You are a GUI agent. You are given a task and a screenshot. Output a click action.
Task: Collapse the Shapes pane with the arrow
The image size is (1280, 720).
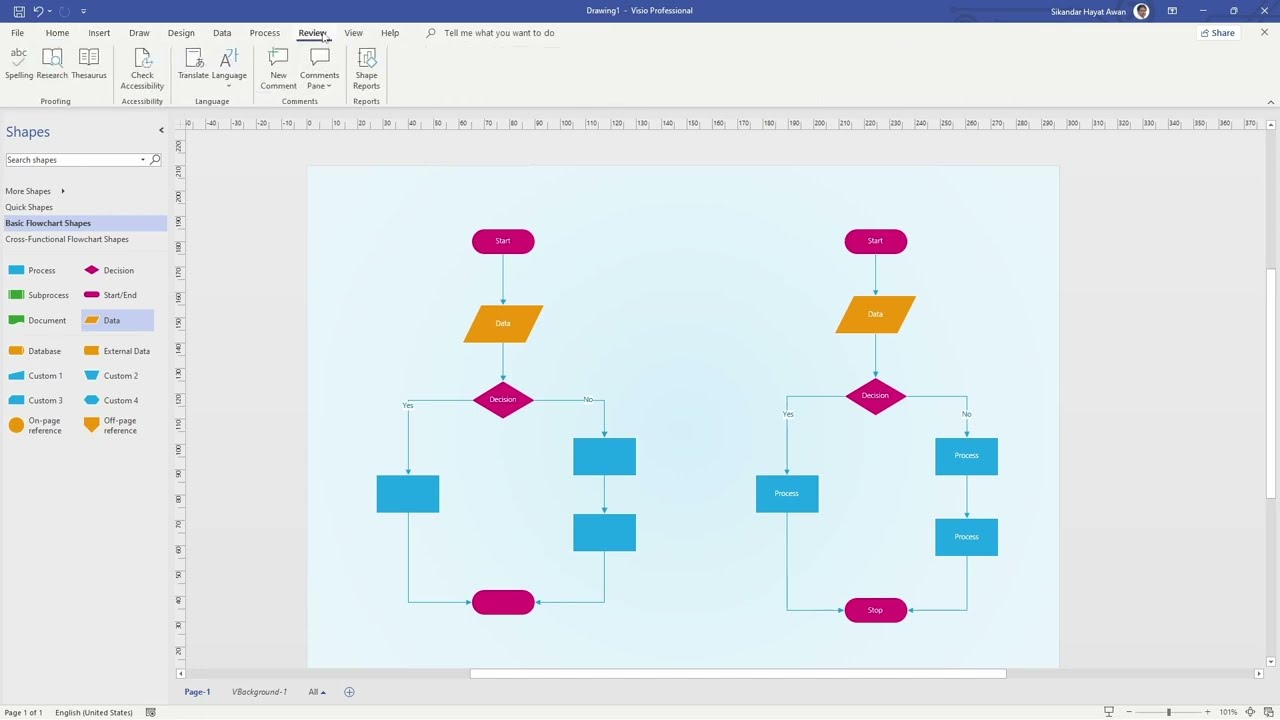161,130
